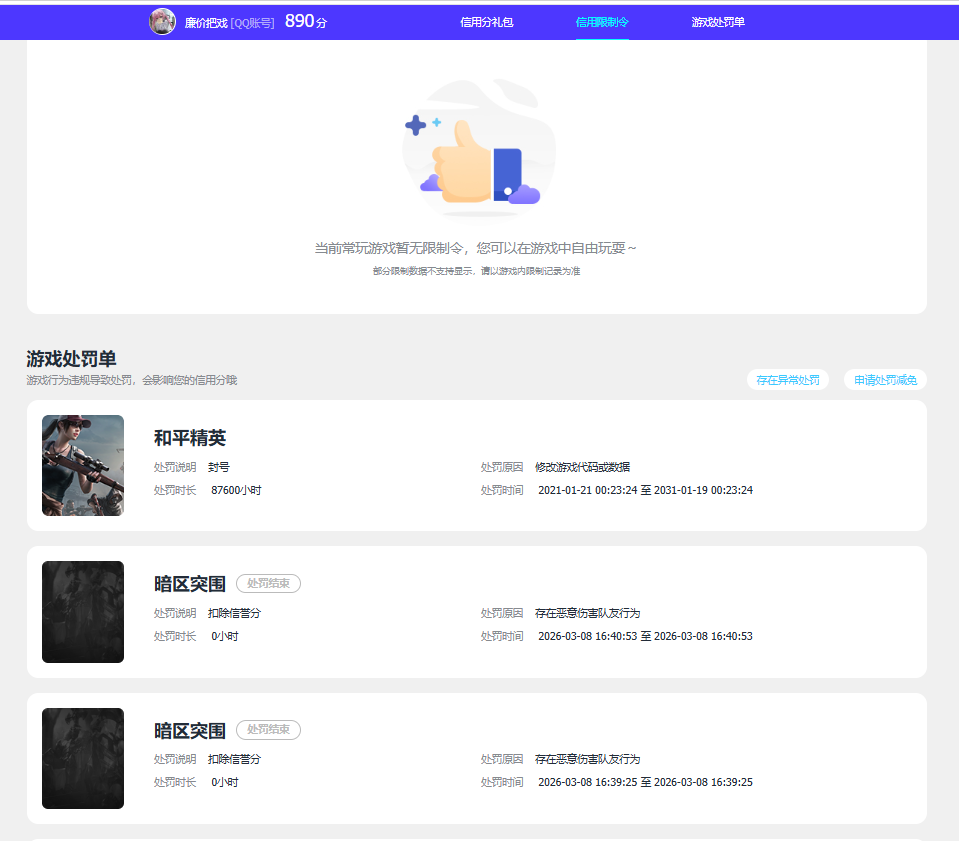The image size is (959, 841).
Task: Click the 2021-01-21 00:23:24 penalty time
Action: (645, 491)
